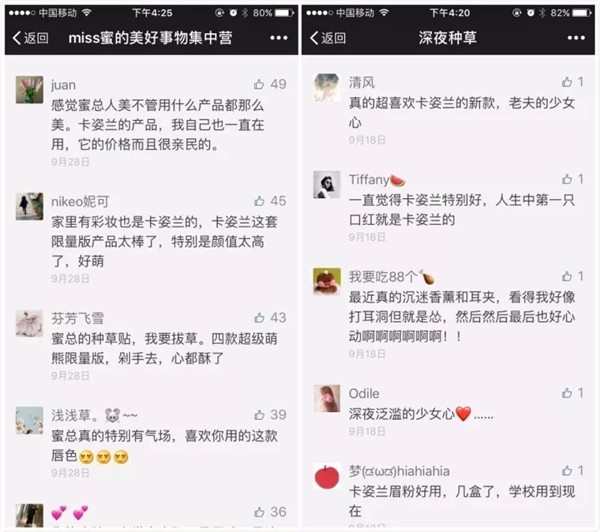This screenshot has width=600, height=532.
Task: Tap the username nikeo妮可
Action: [x=80, y=201]
